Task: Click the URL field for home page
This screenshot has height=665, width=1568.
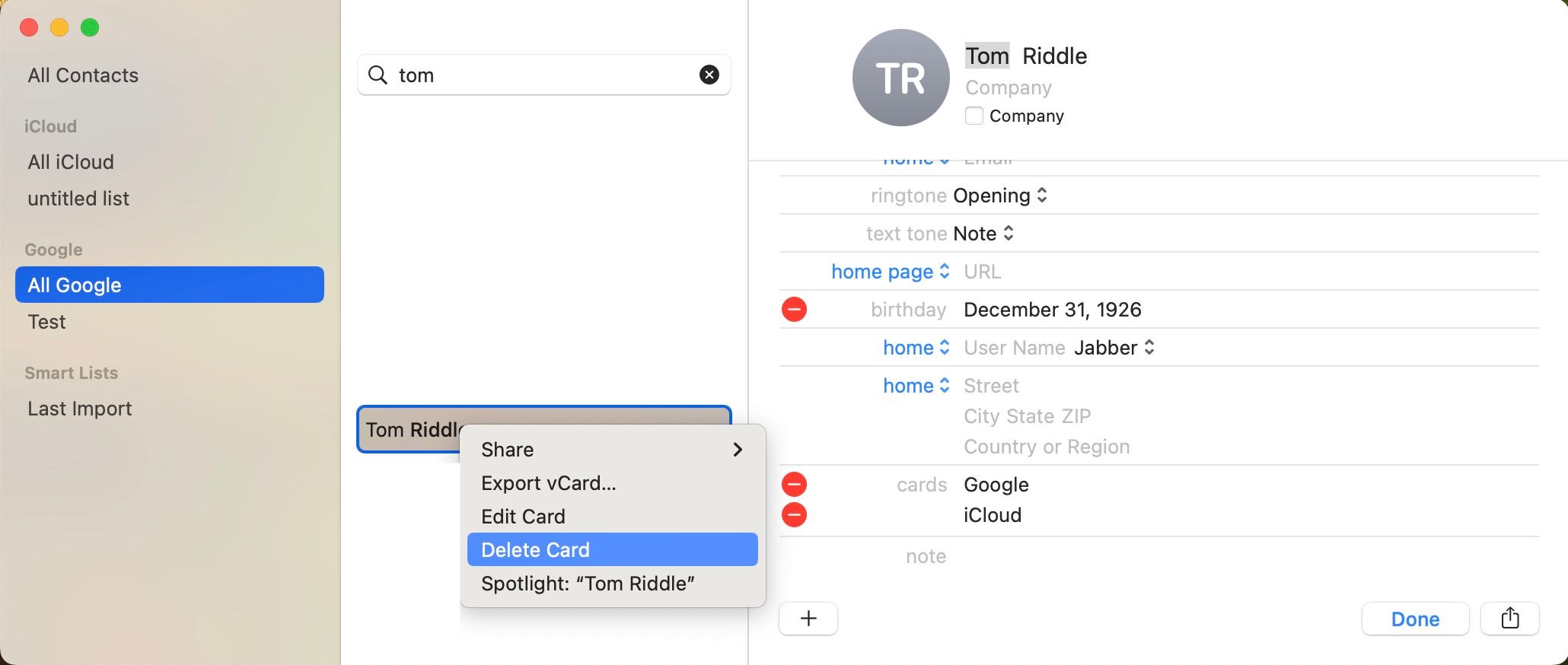Action: pyautogui.click(x=982, y=272)
